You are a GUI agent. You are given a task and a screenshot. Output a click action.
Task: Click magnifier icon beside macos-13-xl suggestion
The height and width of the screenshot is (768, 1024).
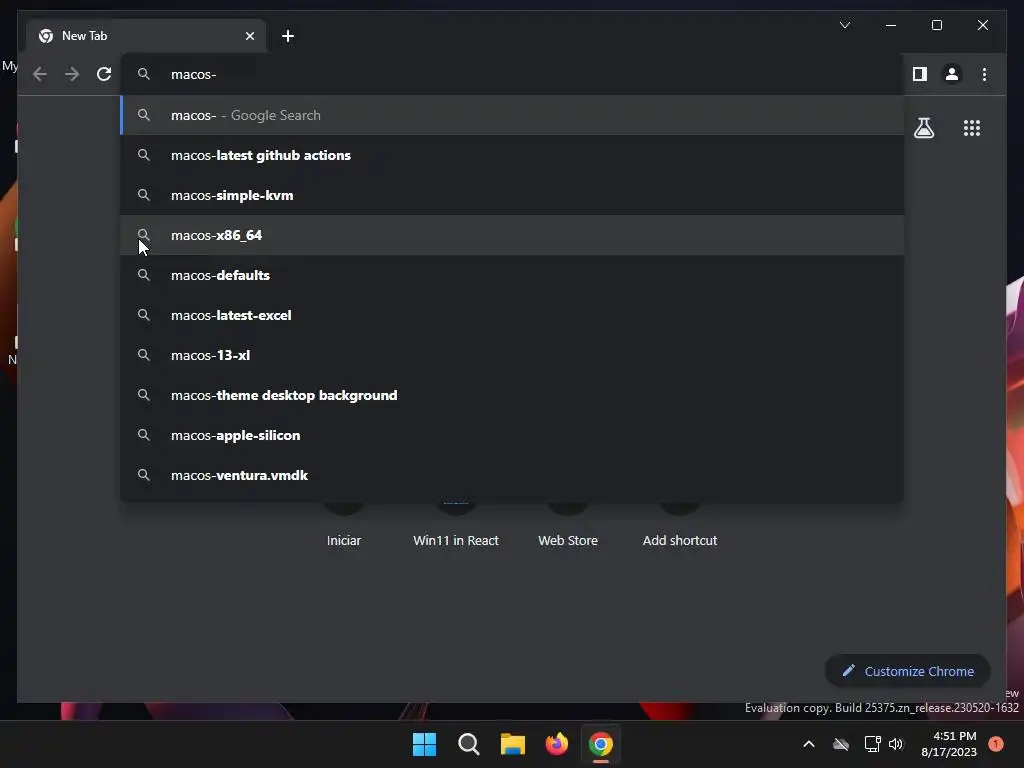click(x=144, y=355)
